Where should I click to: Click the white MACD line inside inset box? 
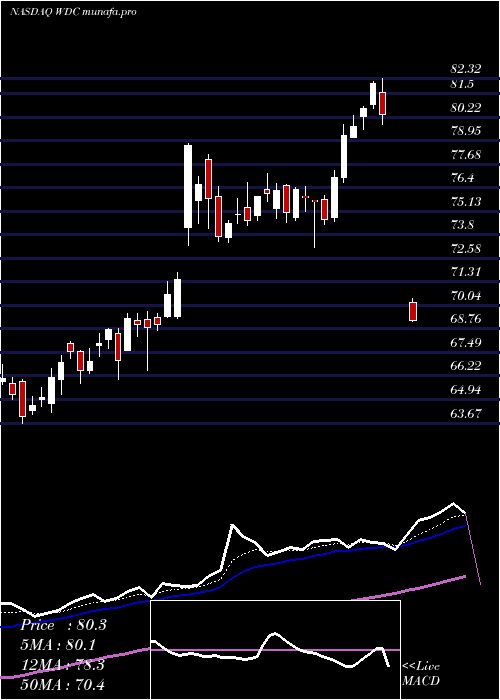(x=271, y=651)
